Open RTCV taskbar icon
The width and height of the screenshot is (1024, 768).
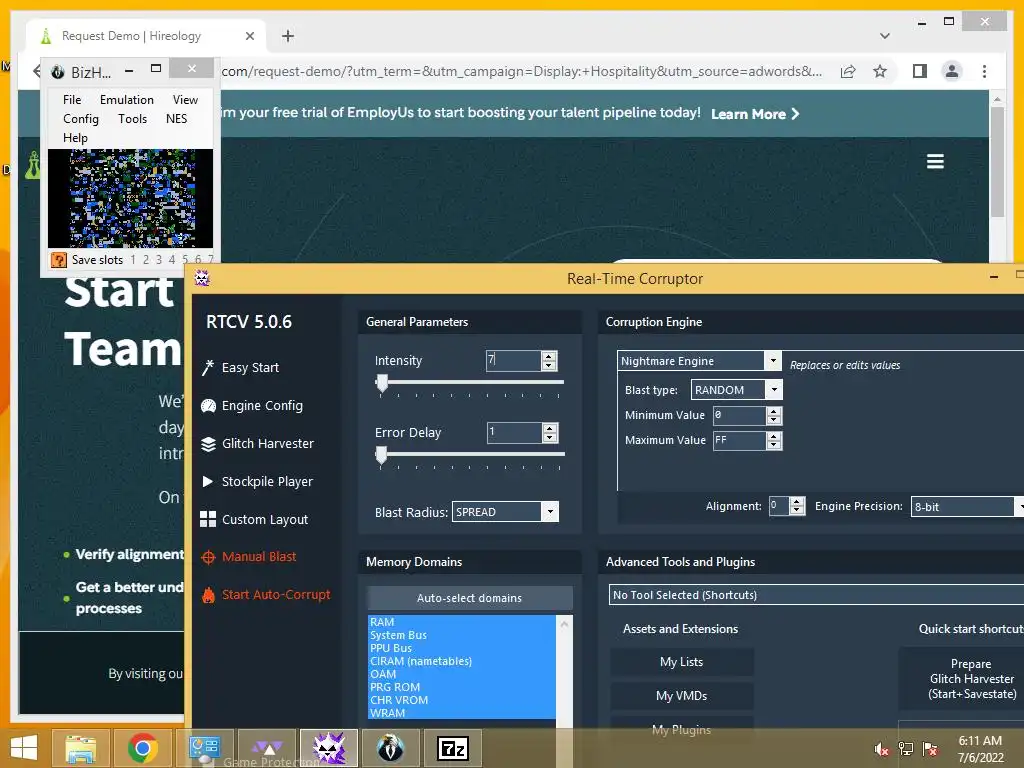click(x=328, y=748)
